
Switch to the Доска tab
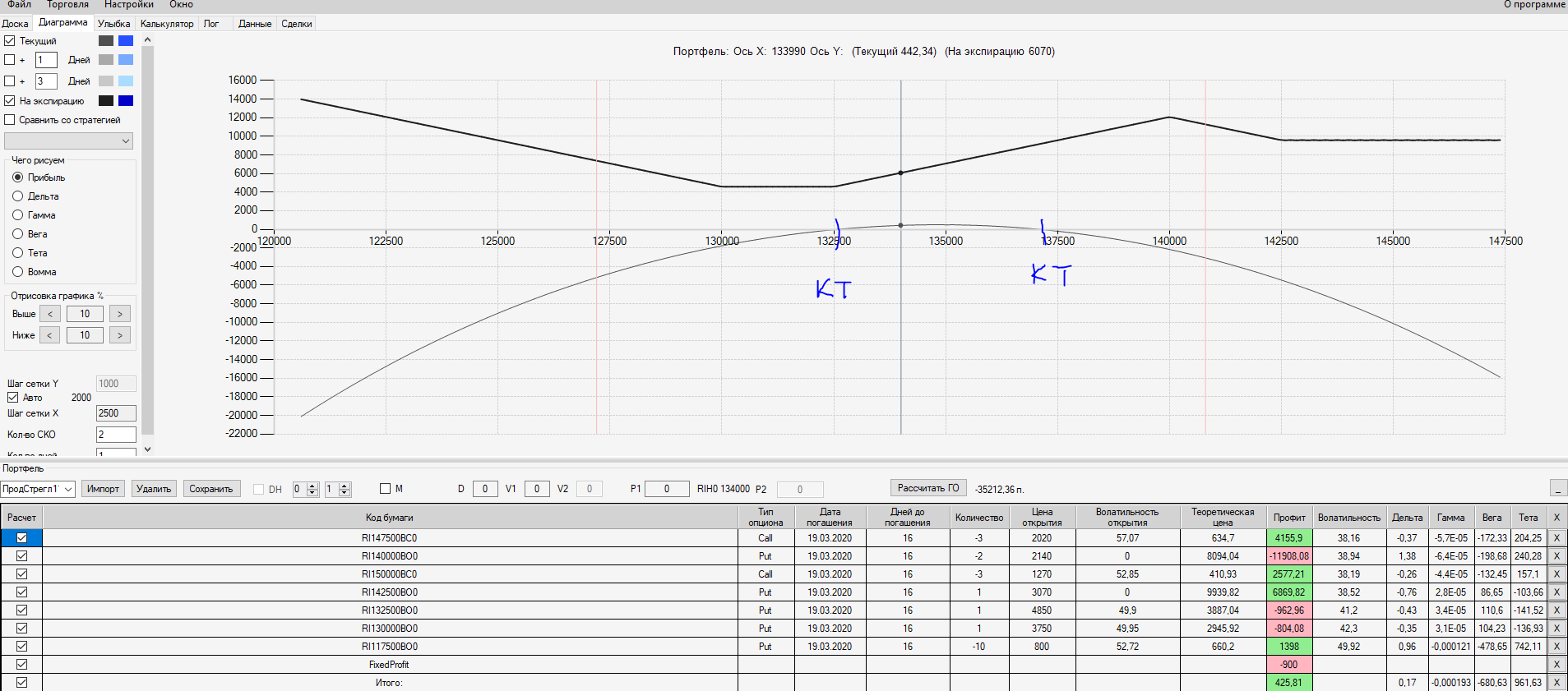click(16, 24)
